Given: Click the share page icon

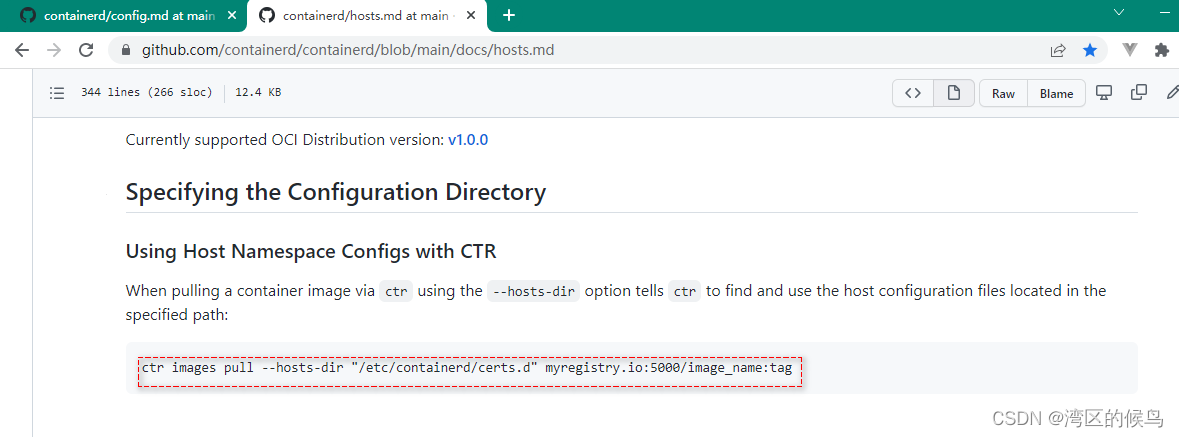Looking at the screenshot, I should pyautogui.click(x=1058, y=50).
